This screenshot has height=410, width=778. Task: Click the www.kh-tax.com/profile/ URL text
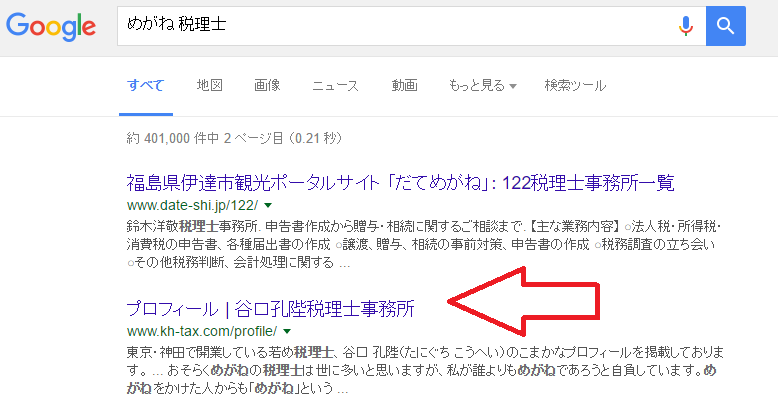[202, 331]
